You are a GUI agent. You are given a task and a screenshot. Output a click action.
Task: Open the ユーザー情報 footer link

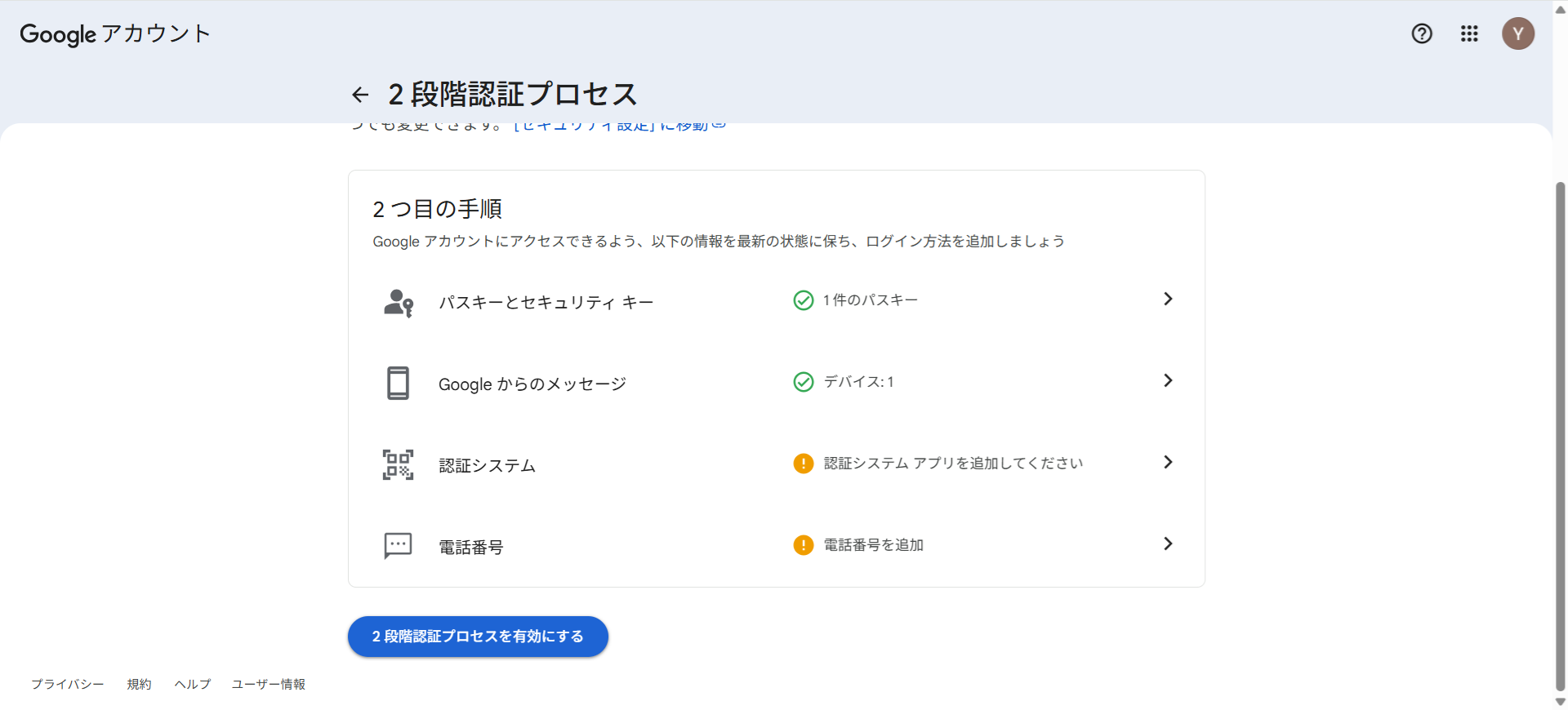point(268,684)
